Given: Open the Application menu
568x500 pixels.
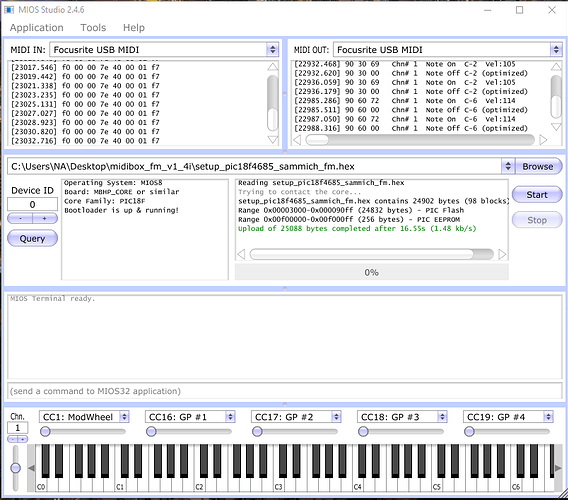Looking at the screenshot, I should pyautogui.click(x=37, y=28).
